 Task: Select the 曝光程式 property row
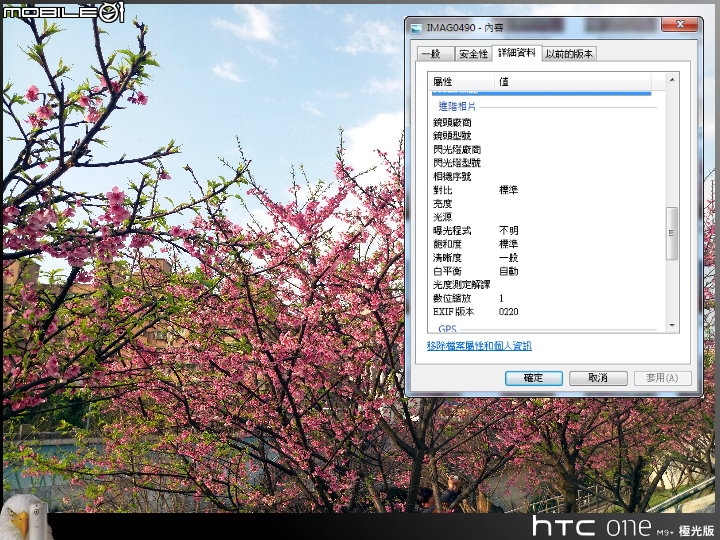[544, 231]
